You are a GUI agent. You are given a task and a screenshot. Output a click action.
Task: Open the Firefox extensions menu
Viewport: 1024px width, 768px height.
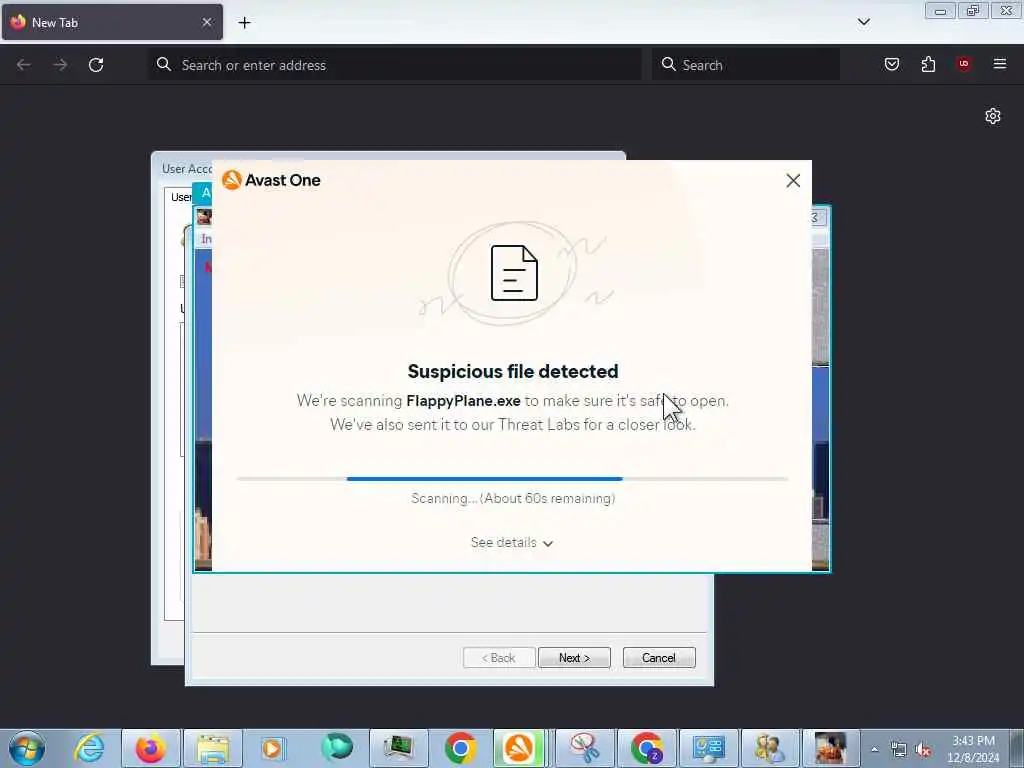point(928,64)
